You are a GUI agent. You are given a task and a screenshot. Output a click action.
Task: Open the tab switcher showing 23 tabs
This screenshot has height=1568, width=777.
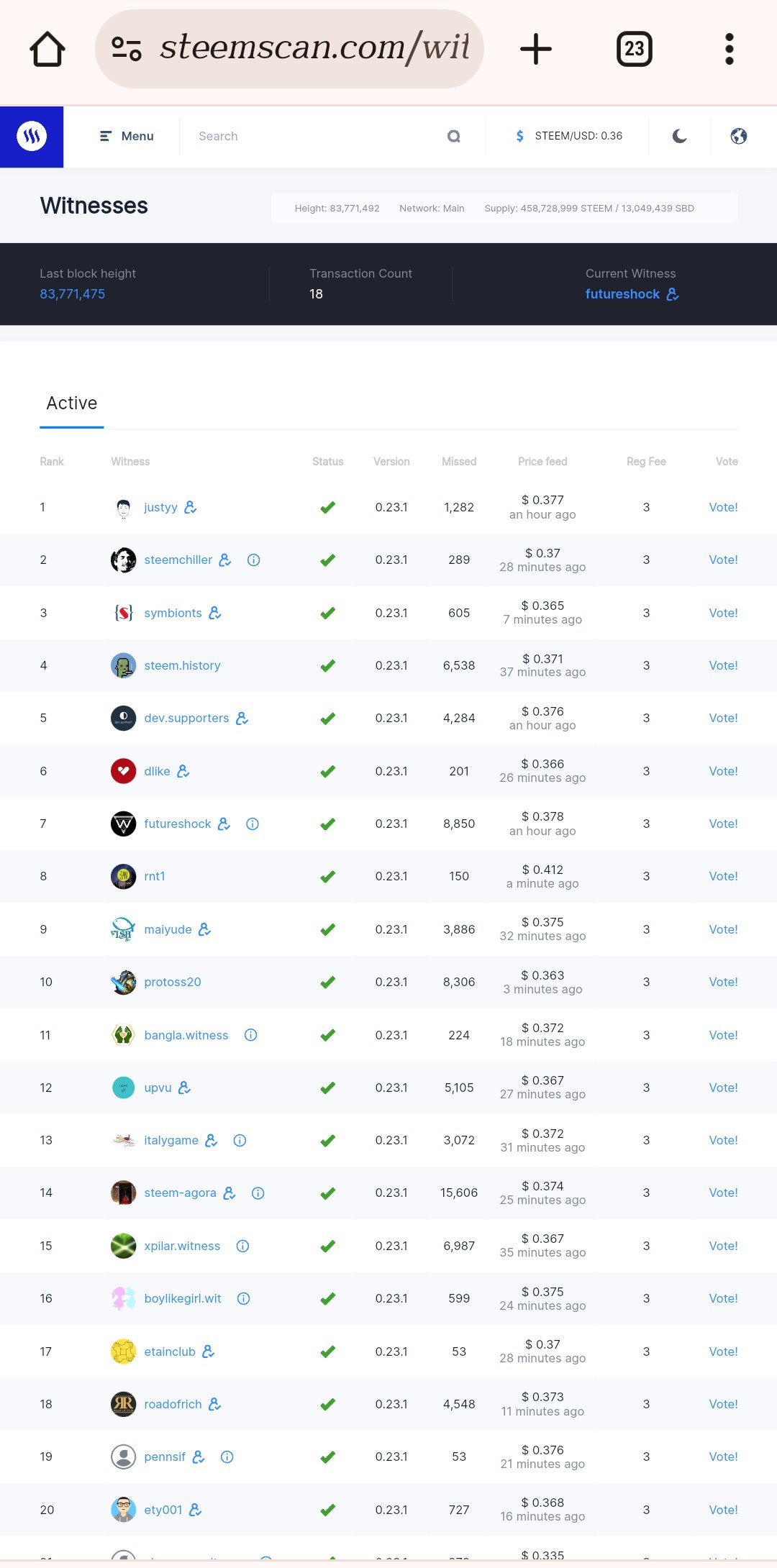tap(634, 49)
